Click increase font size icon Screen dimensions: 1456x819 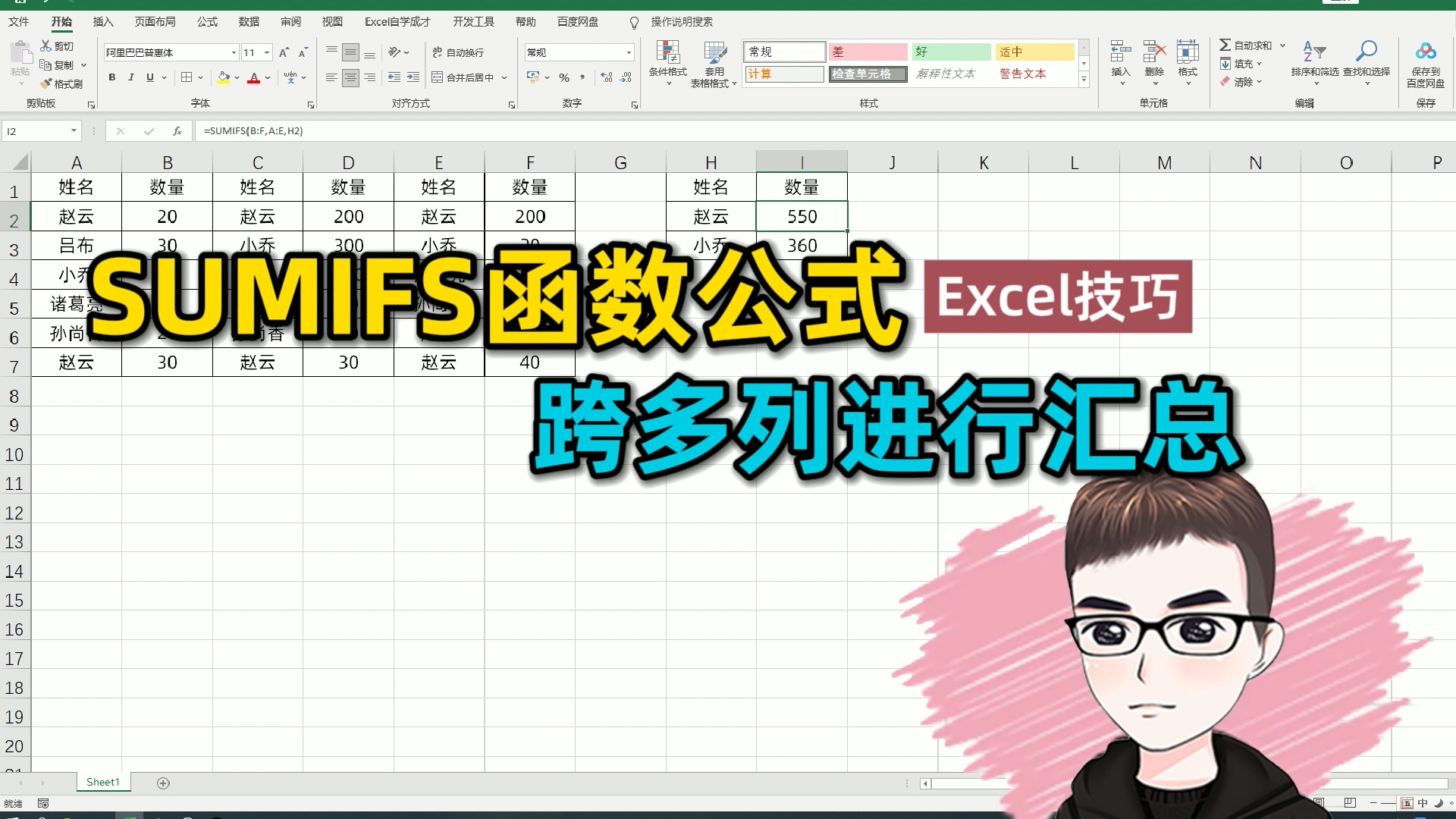click(x=284, y=52)
